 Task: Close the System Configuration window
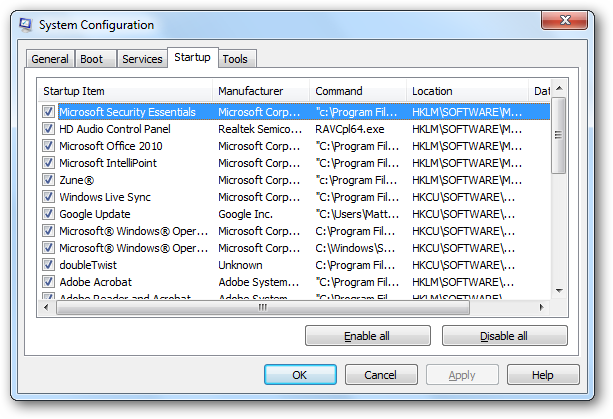(x=565, y=20)
